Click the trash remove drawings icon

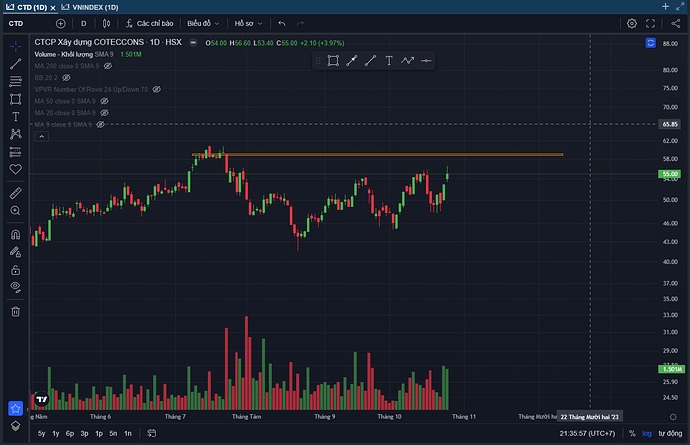coord(15,312)
